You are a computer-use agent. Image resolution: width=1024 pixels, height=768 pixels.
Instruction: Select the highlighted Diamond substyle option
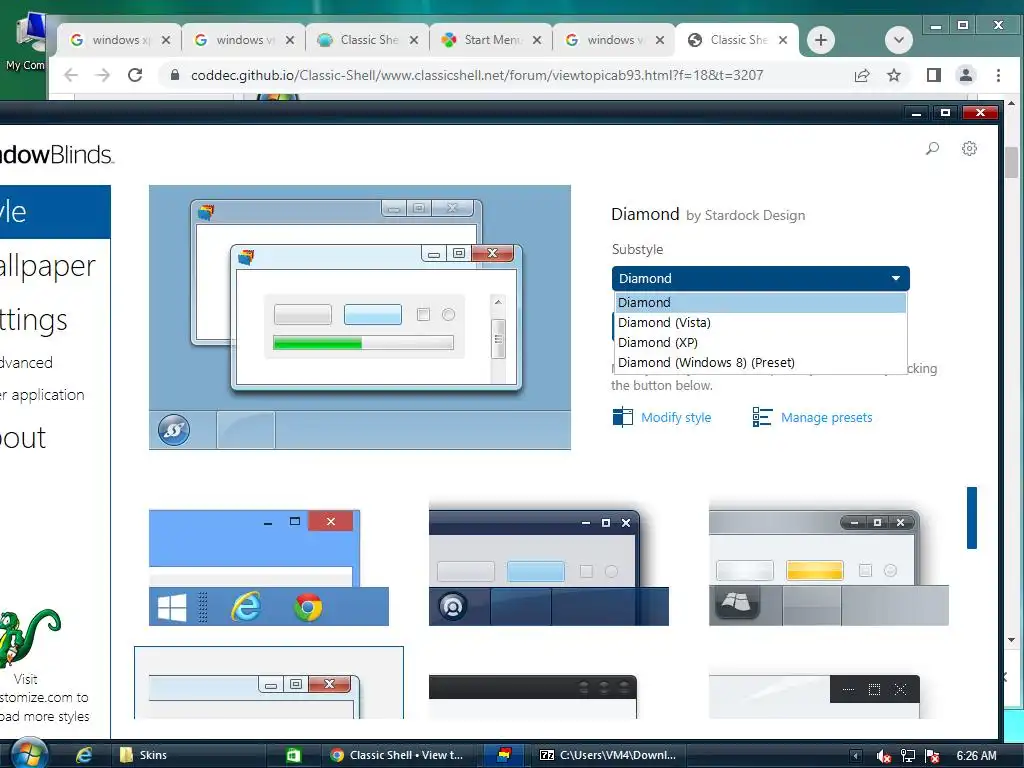(x=760, y=302)
